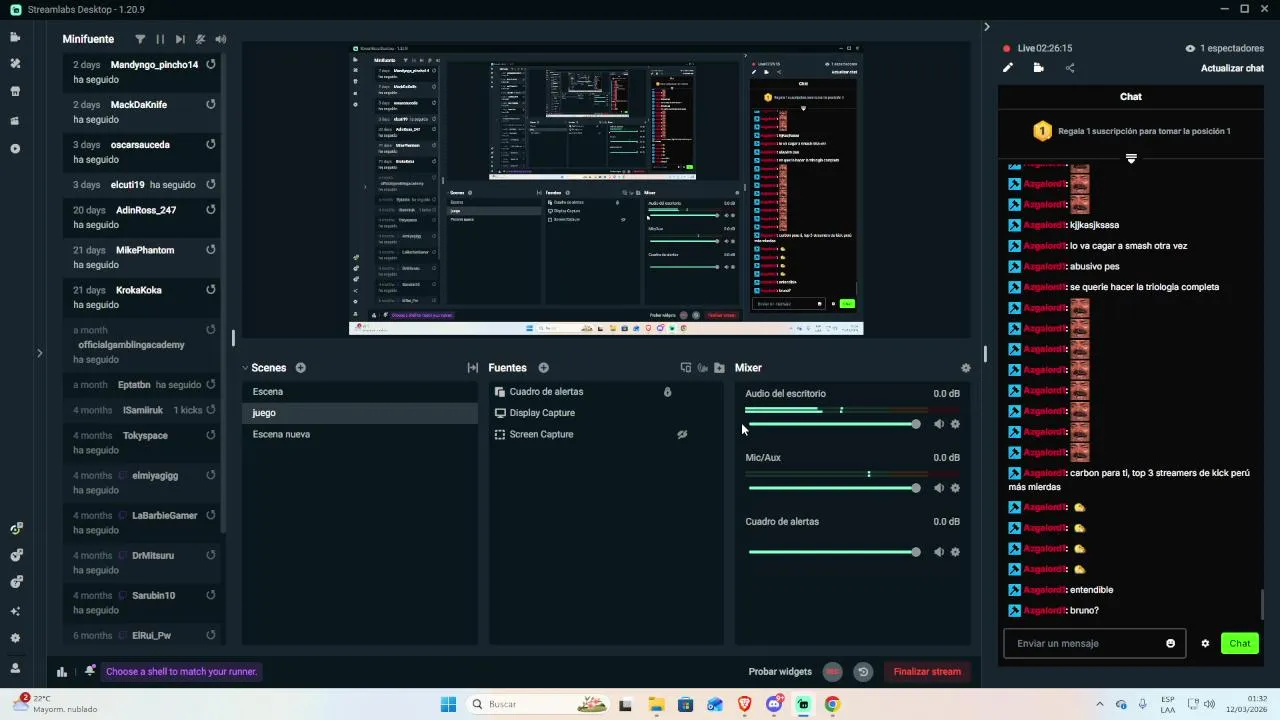The width and height of the screenshot is (1280, 720).
Task: Edit stream info with pencil icon
Action: 1008,68
